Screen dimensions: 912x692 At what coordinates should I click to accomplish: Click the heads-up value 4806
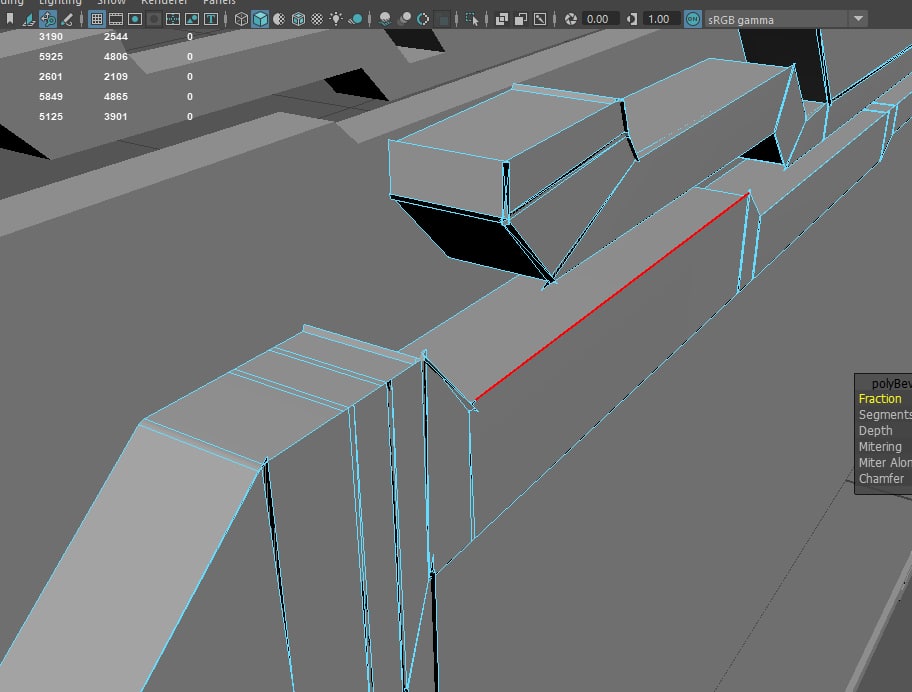(x=116, y=56)
